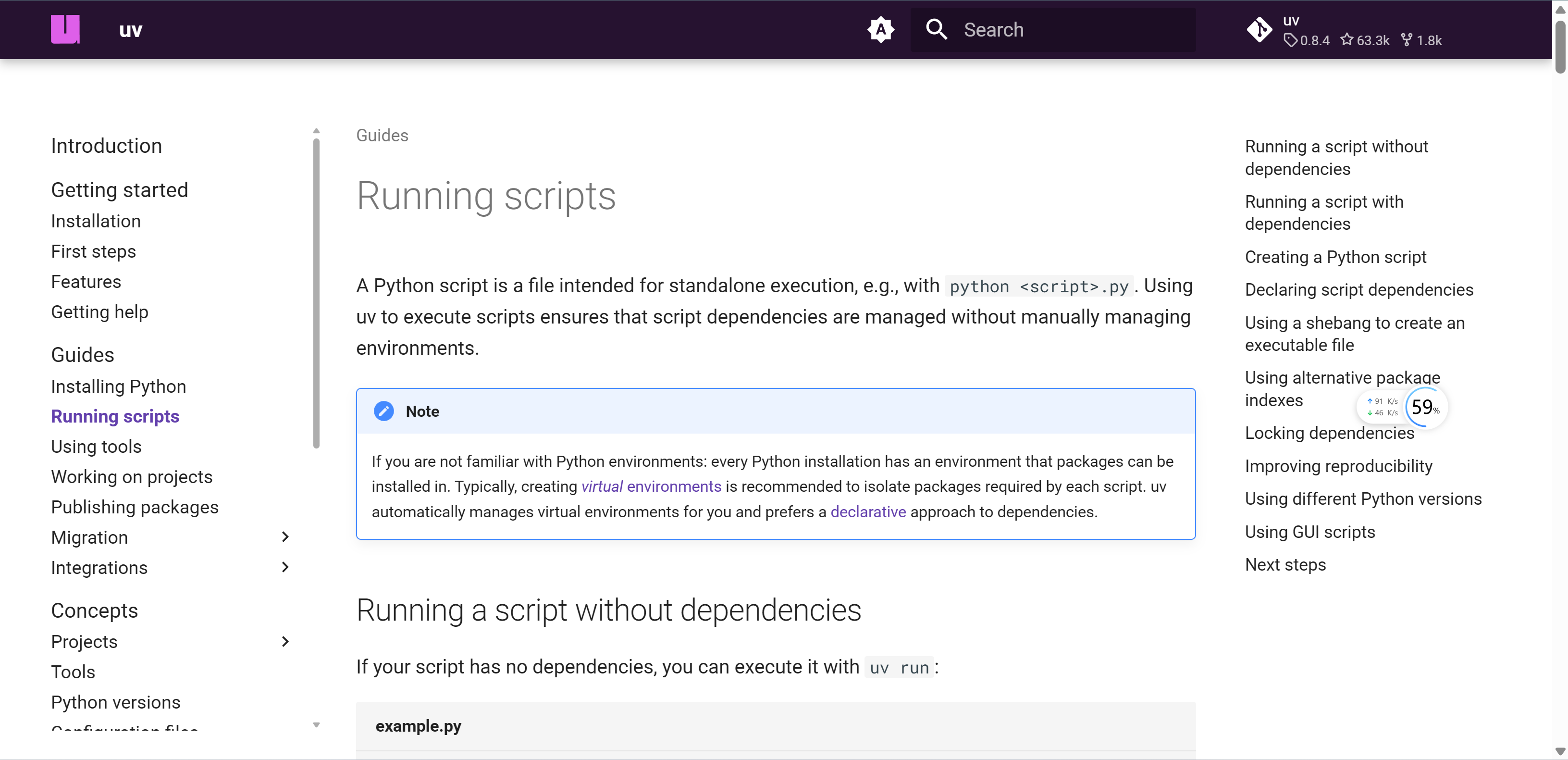Jump to Locking dependencies section

pos(1329,433)
